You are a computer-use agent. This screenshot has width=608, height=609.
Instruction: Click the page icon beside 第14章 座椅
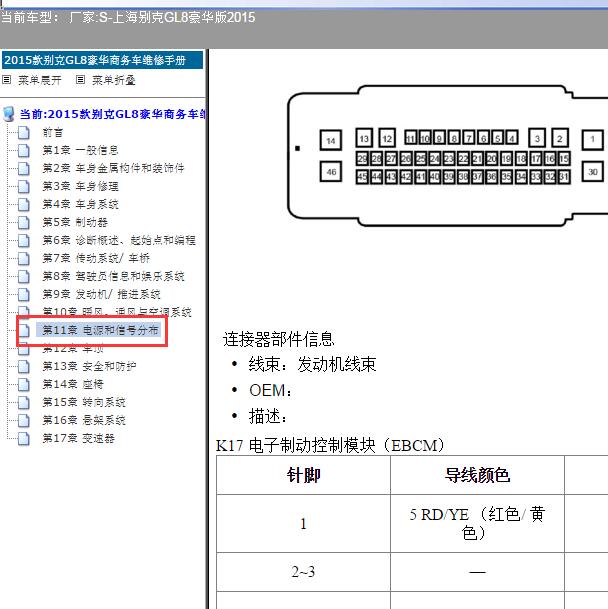pyautogui.click(x=24, y=385)
